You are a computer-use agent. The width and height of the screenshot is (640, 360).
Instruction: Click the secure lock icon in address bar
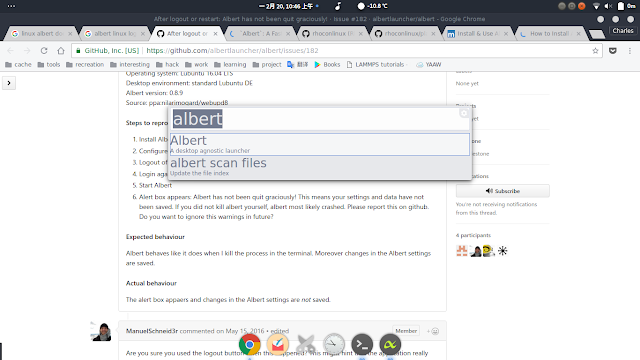tap(78, 51)
